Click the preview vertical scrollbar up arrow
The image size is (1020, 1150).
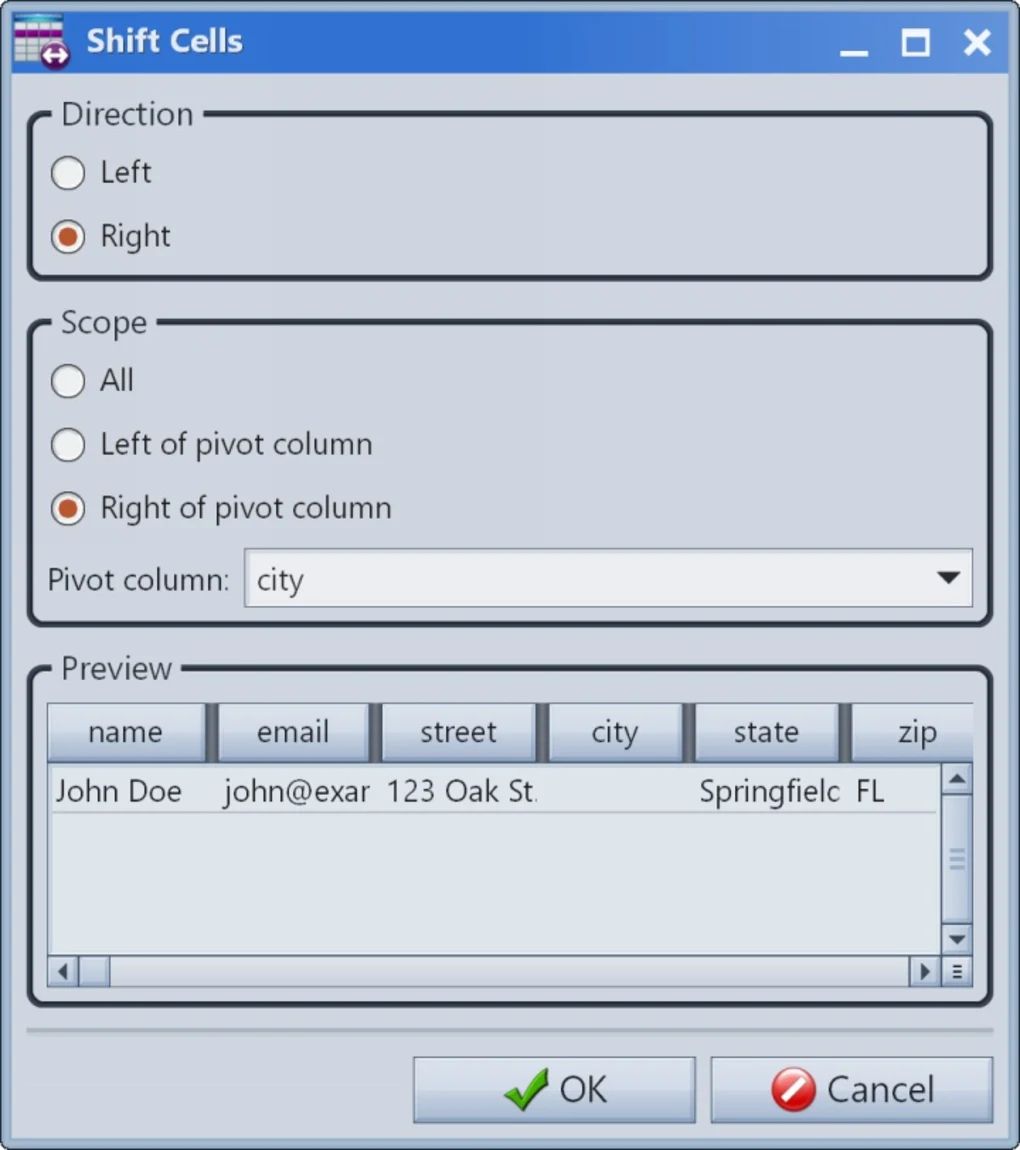click(x=957, y=779)
